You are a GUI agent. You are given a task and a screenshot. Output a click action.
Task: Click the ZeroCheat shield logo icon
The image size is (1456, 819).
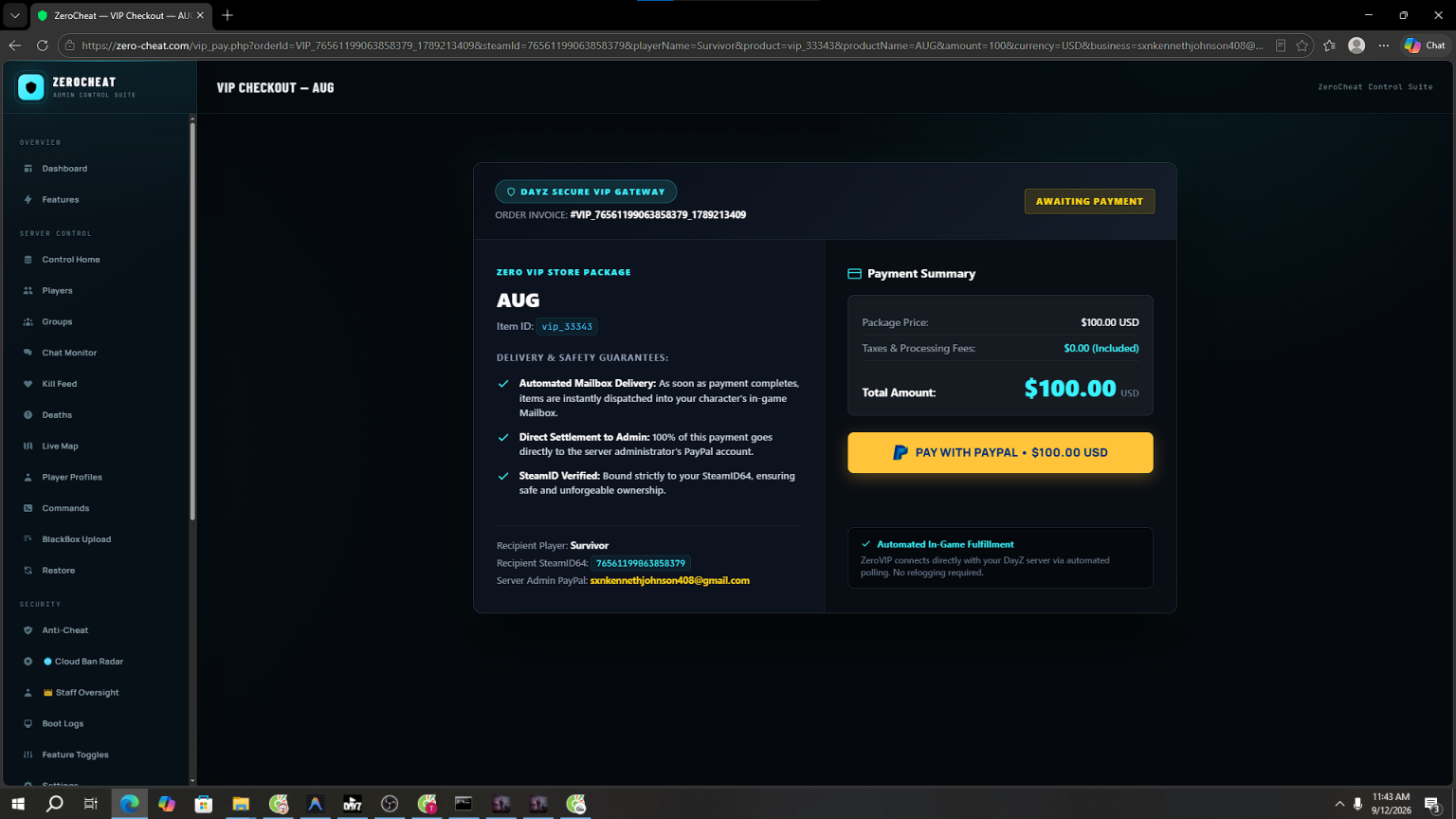[31, 87]
